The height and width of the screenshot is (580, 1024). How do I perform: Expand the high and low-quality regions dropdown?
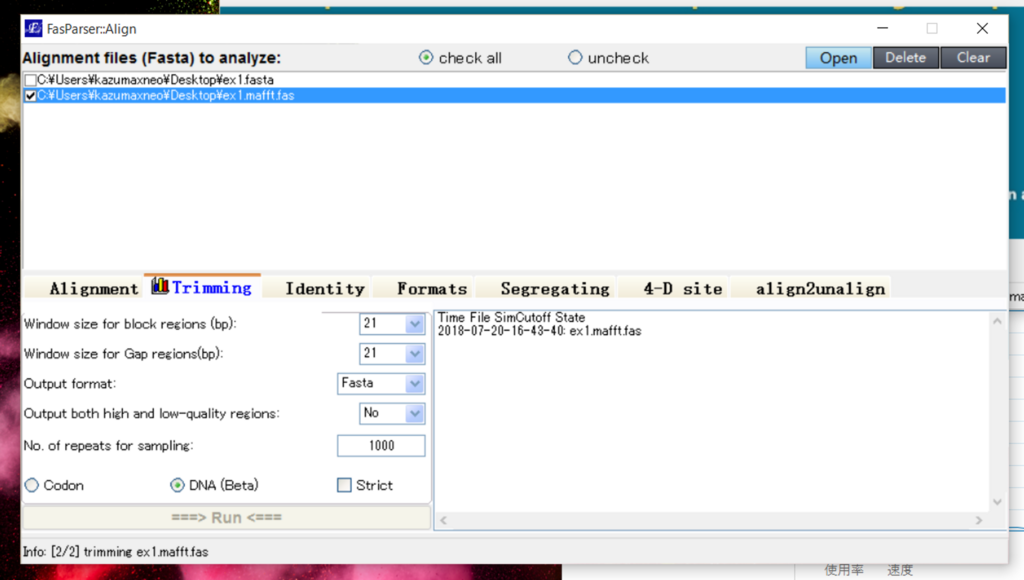[x=415, y=413]
